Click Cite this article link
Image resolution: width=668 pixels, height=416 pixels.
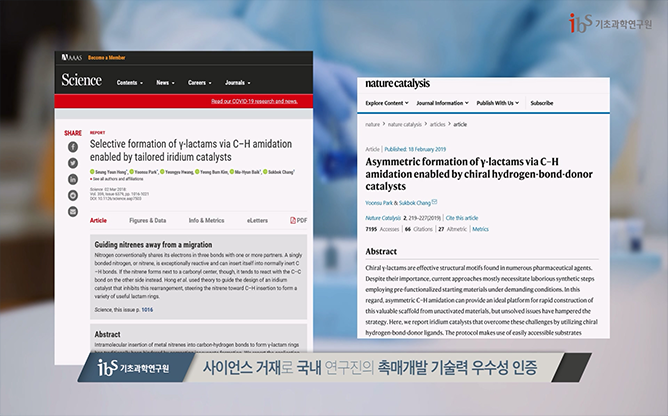click(462, 218)
